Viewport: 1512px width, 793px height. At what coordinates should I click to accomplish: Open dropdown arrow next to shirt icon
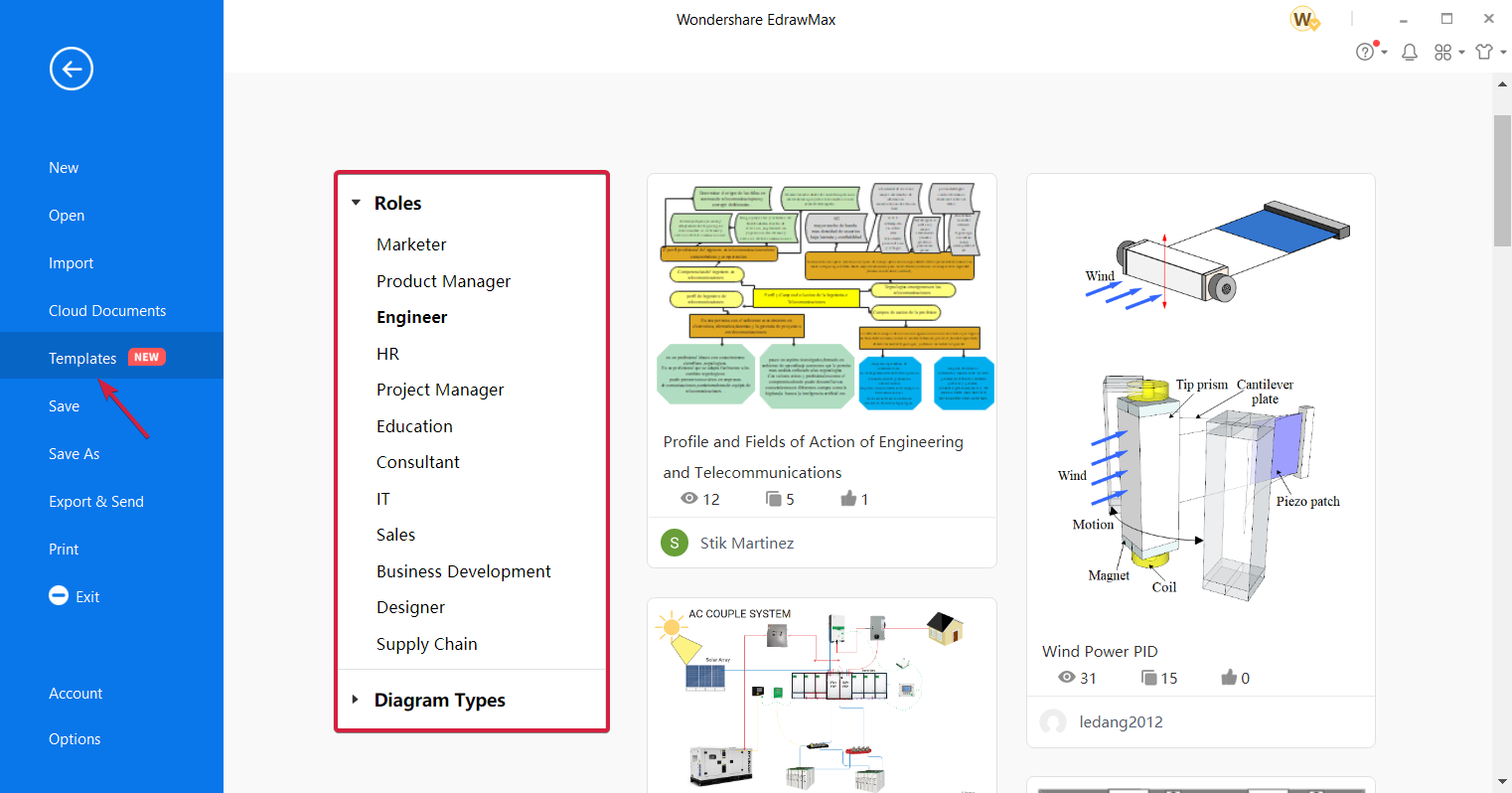point(1503,53)
